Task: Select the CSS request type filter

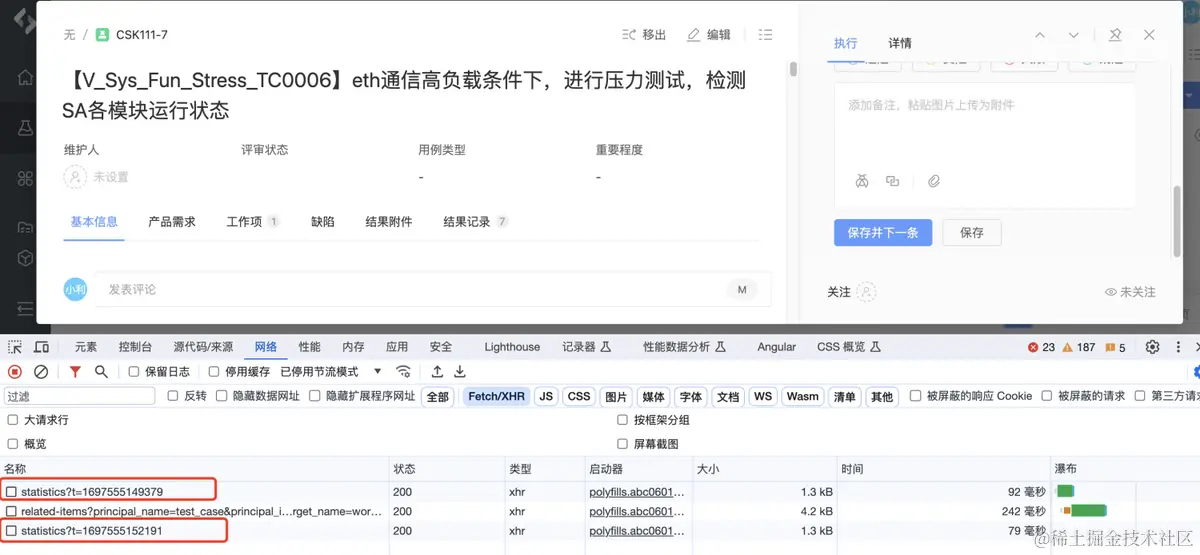Action: [579, 396]
